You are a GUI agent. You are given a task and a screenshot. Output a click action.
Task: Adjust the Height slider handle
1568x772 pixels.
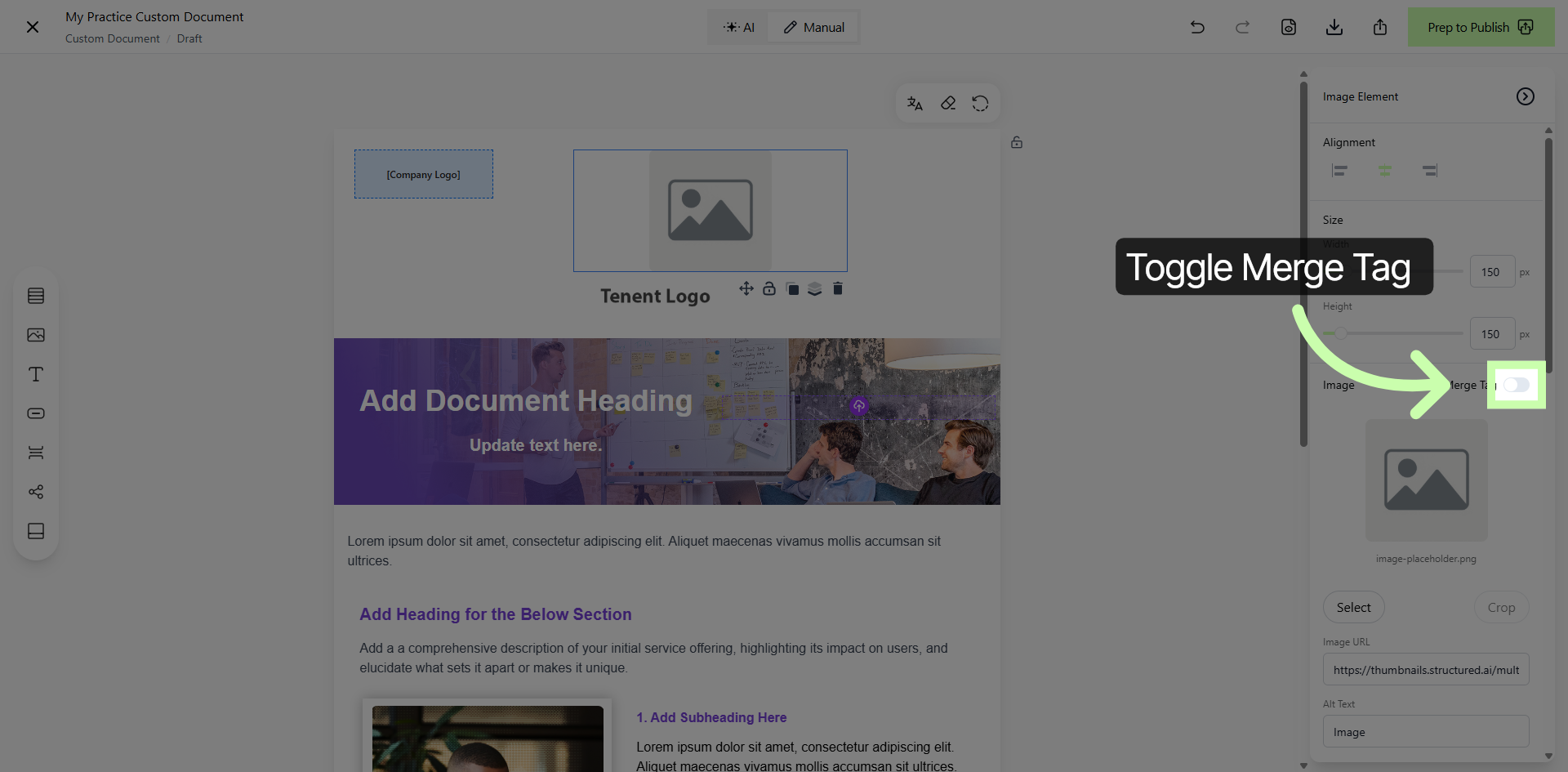pos(1341,333)
